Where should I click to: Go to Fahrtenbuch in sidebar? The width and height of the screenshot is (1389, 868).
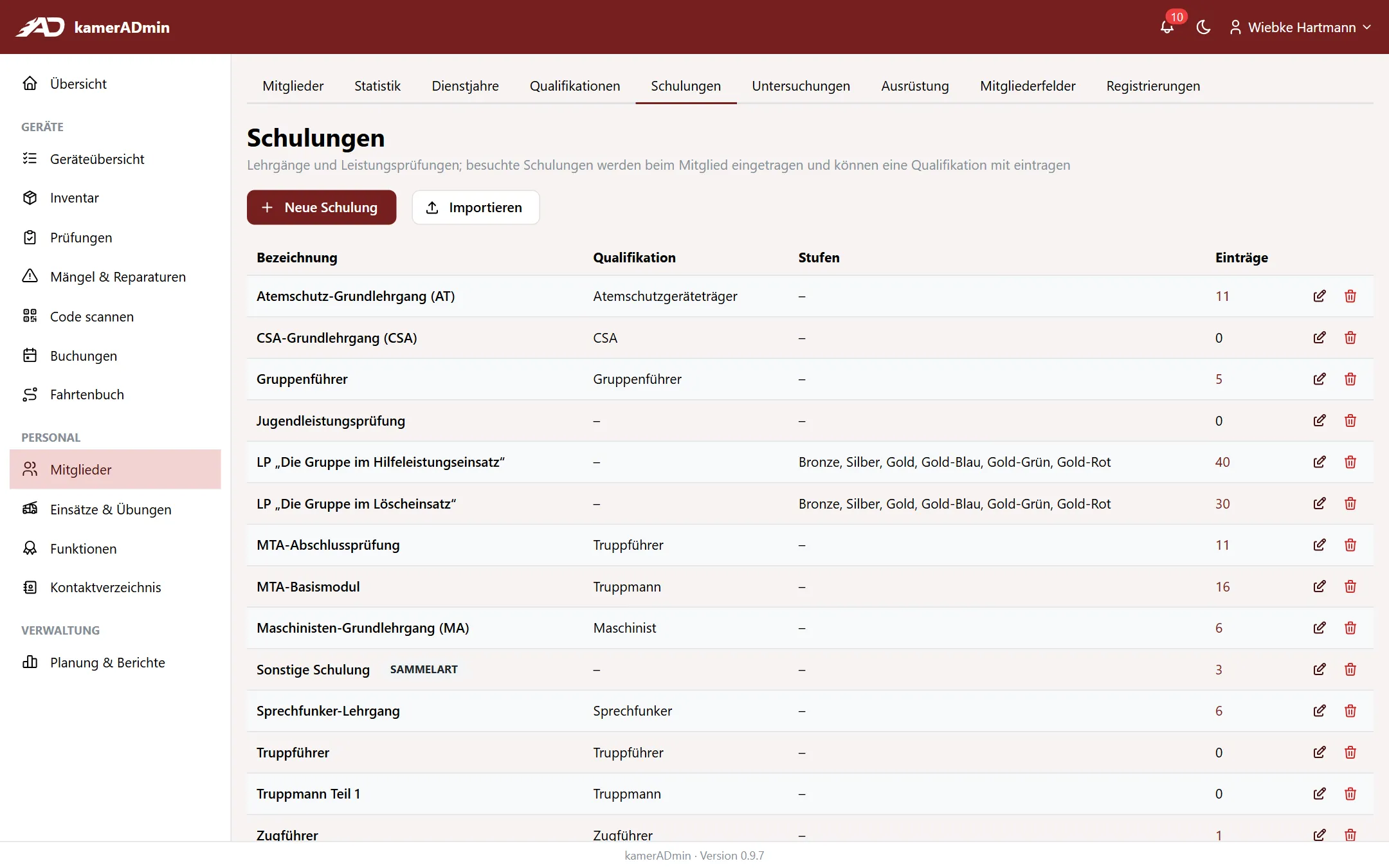115,395
